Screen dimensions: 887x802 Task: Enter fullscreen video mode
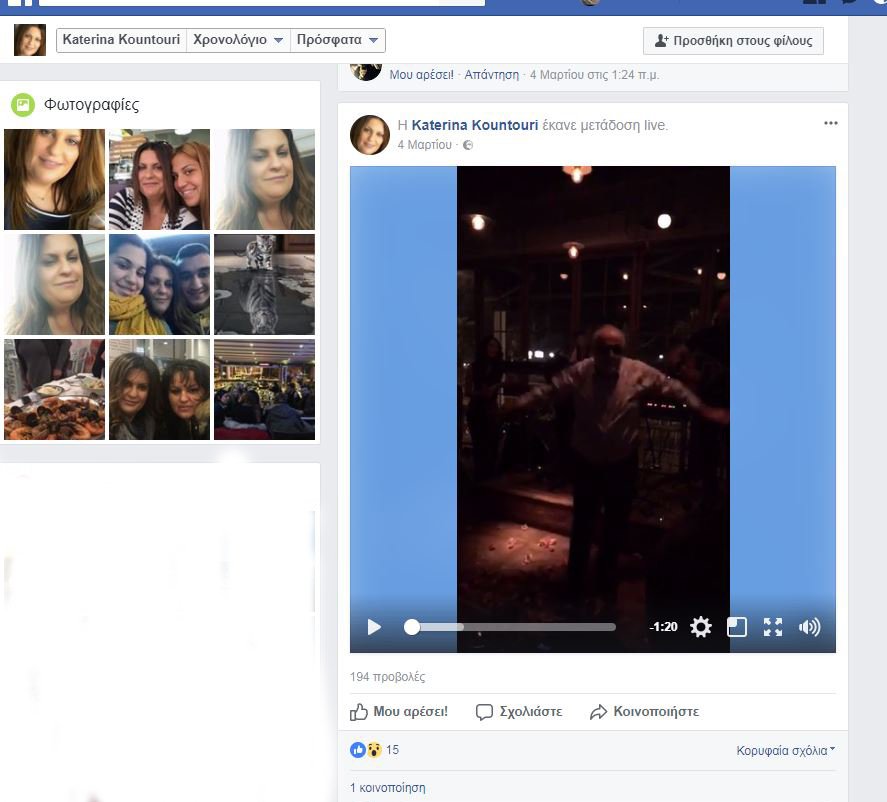773,627
